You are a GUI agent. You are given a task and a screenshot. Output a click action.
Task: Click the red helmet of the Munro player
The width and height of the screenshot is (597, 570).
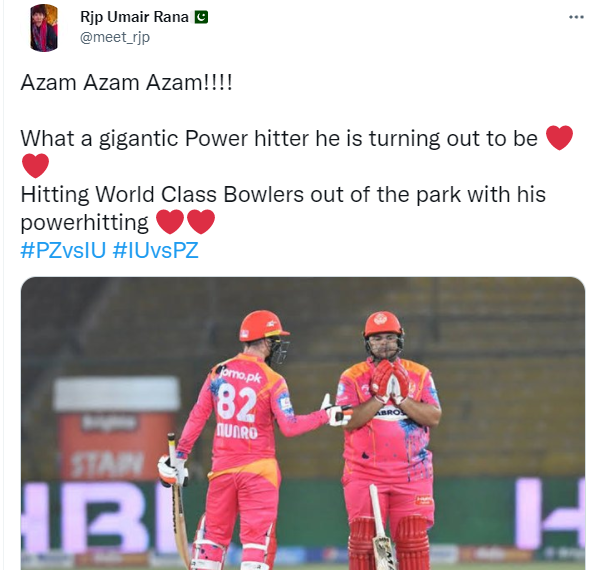pos(263,326)
